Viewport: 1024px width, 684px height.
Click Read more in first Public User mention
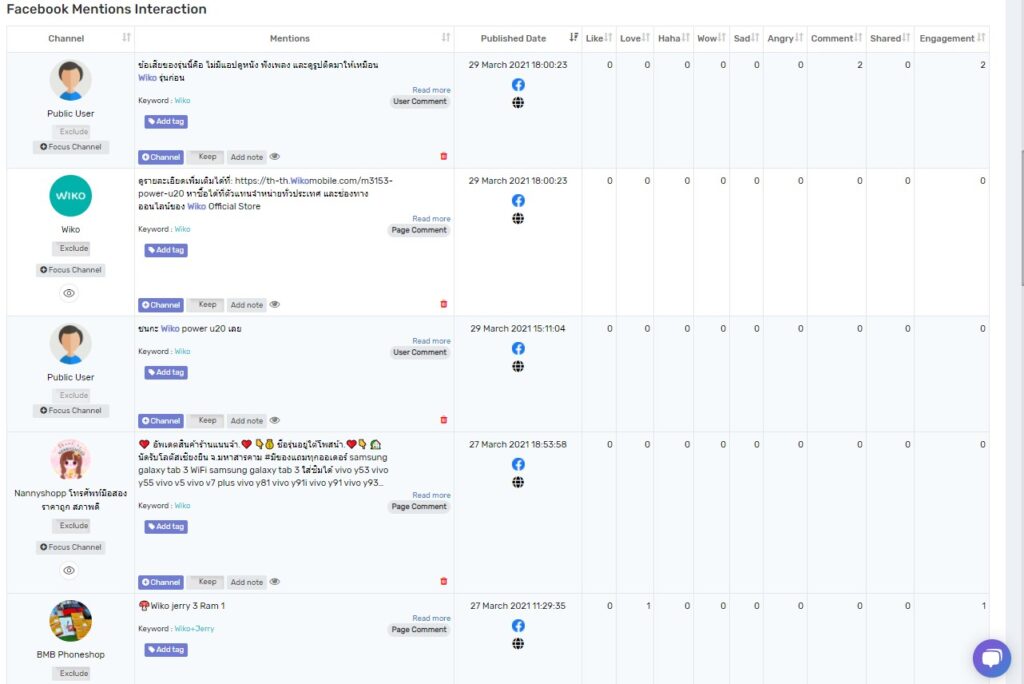(431, 90)
